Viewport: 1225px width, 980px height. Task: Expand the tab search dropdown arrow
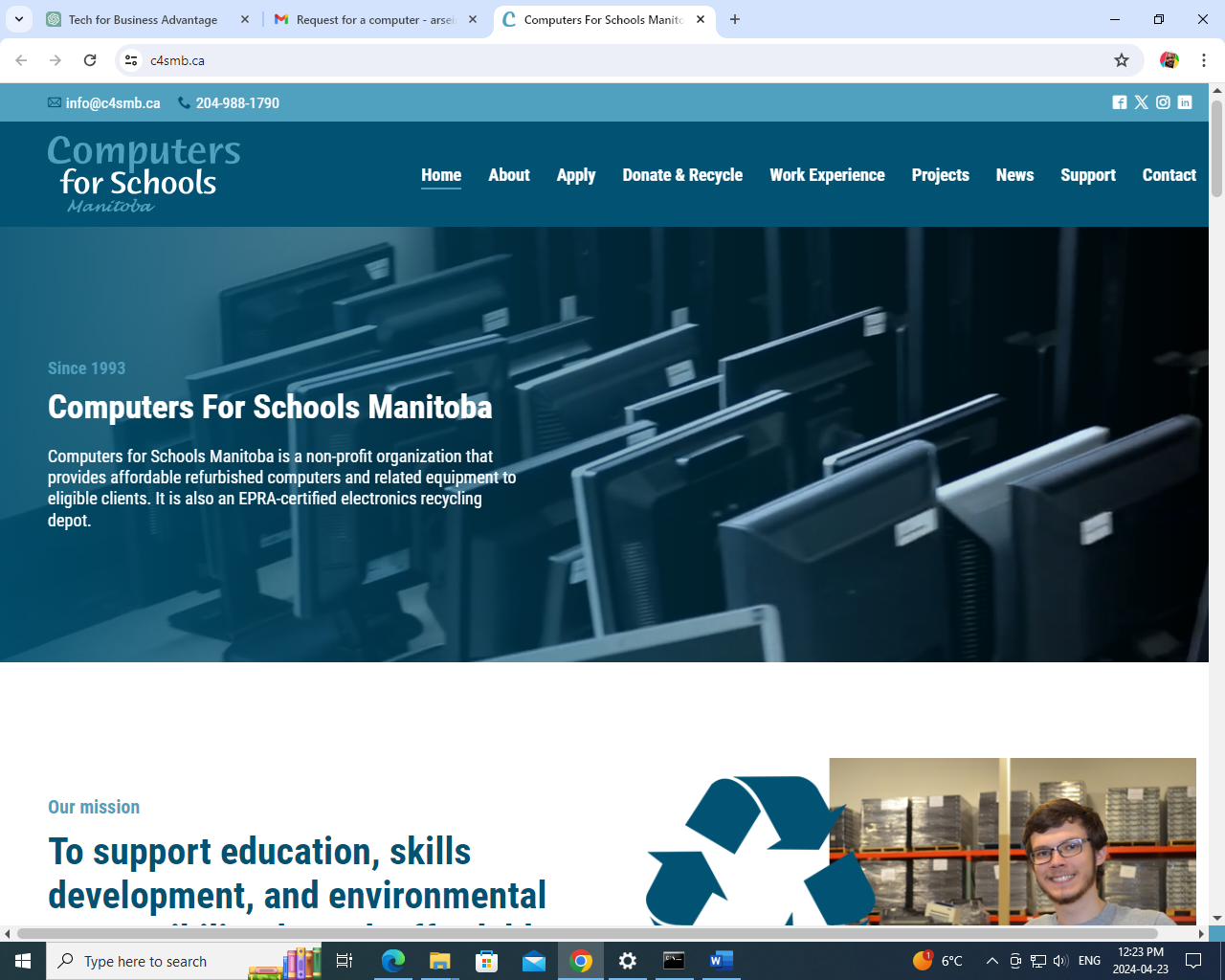point(19,19)
